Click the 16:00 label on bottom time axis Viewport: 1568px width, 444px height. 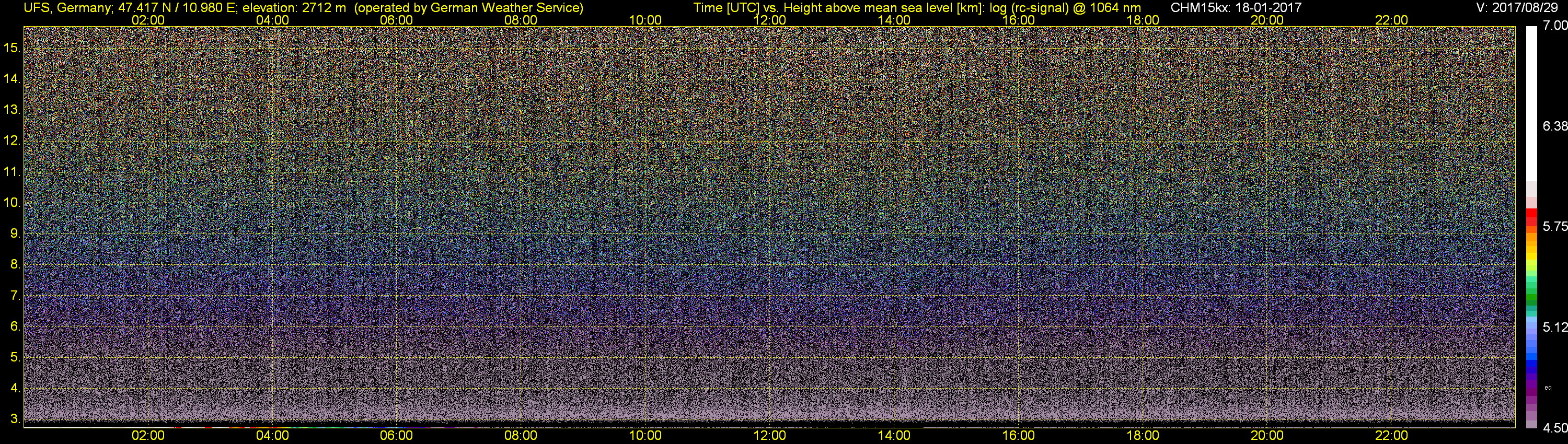click(1018, 436)
